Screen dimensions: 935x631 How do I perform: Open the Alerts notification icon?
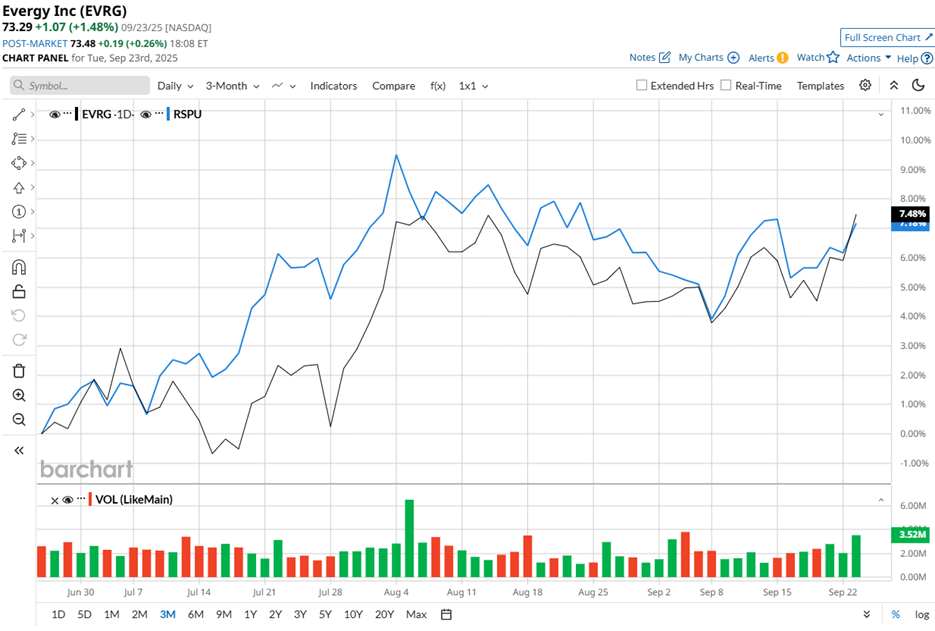tap(782, 58)
